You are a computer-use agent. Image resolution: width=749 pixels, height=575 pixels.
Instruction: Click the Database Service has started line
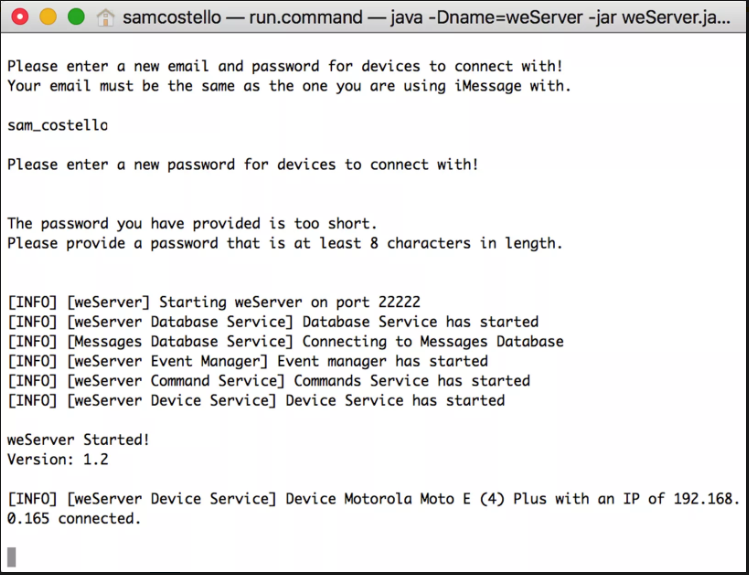273,322
